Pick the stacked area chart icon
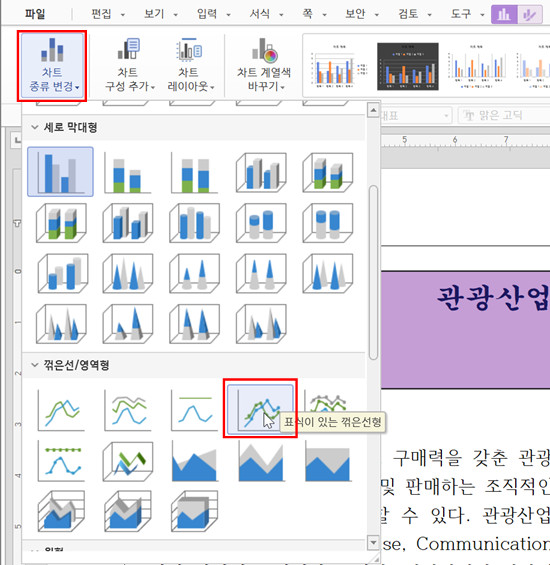This screenshot has width=550, height=565. (261, 461)
